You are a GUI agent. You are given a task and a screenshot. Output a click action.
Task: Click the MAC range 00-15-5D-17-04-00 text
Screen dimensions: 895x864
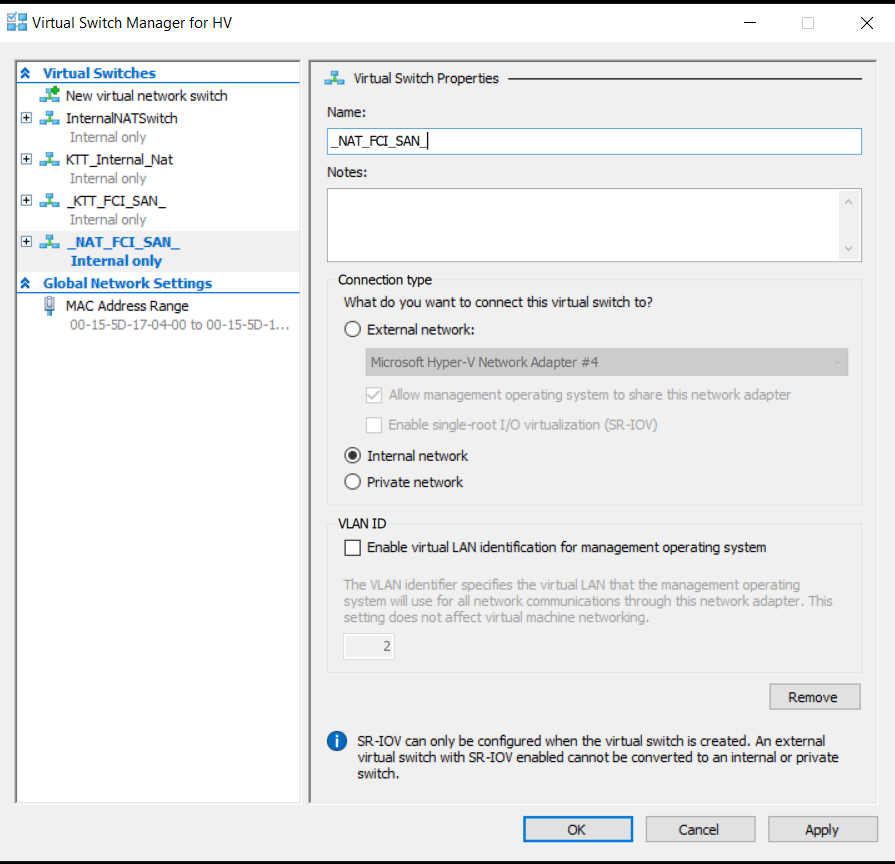(180, 325)
